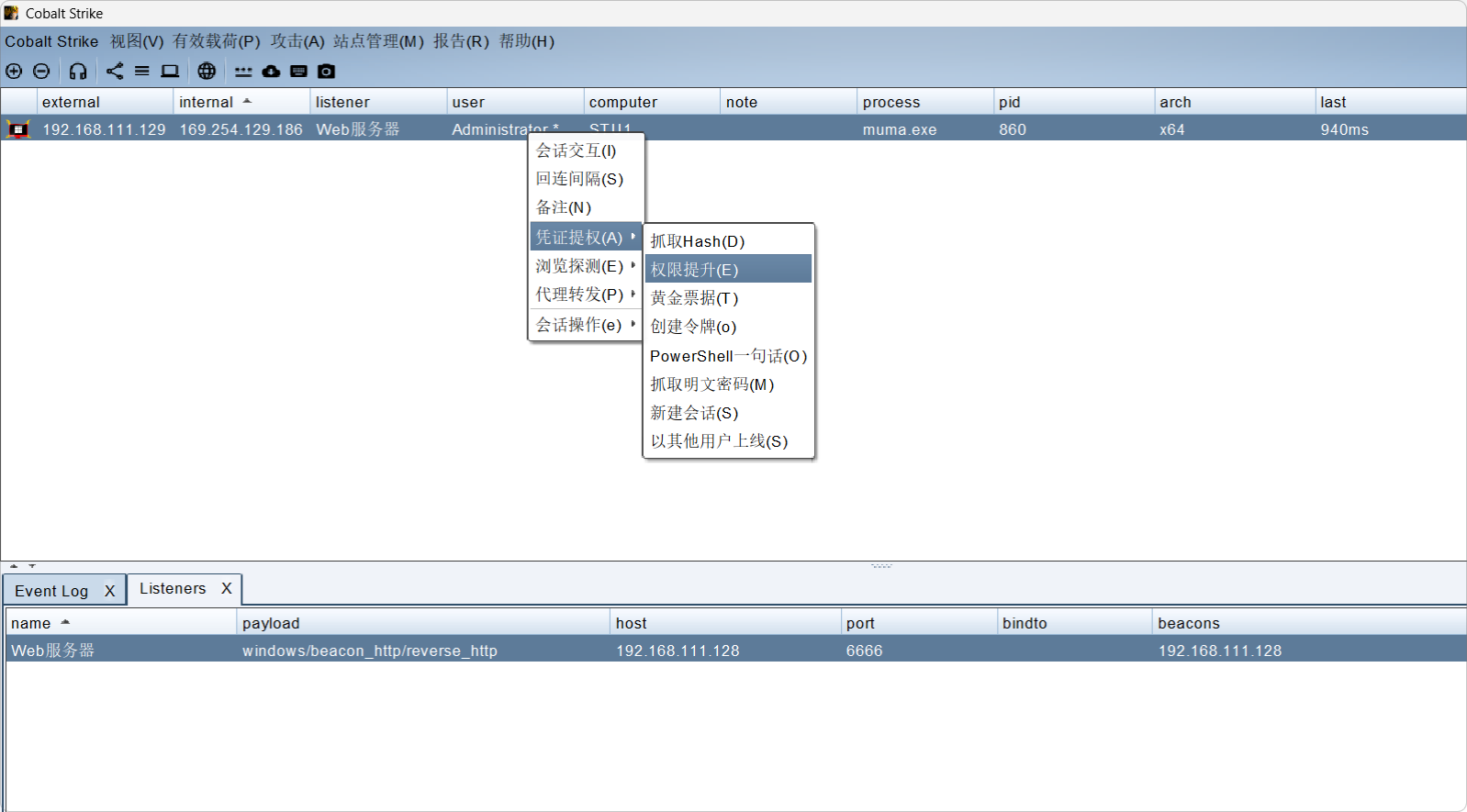Screen dimensions: 1467x812
Task: Click the beacon session computer icon
Action: [x=18, y=129]
